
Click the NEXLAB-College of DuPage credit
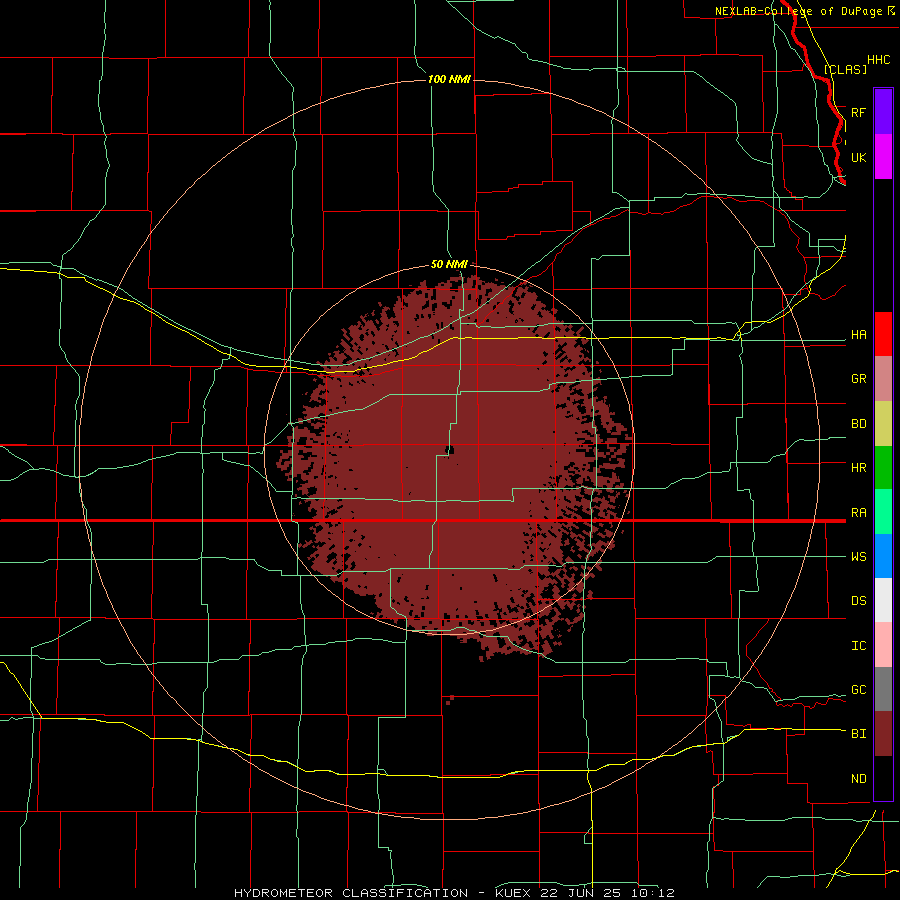(797, 11)
